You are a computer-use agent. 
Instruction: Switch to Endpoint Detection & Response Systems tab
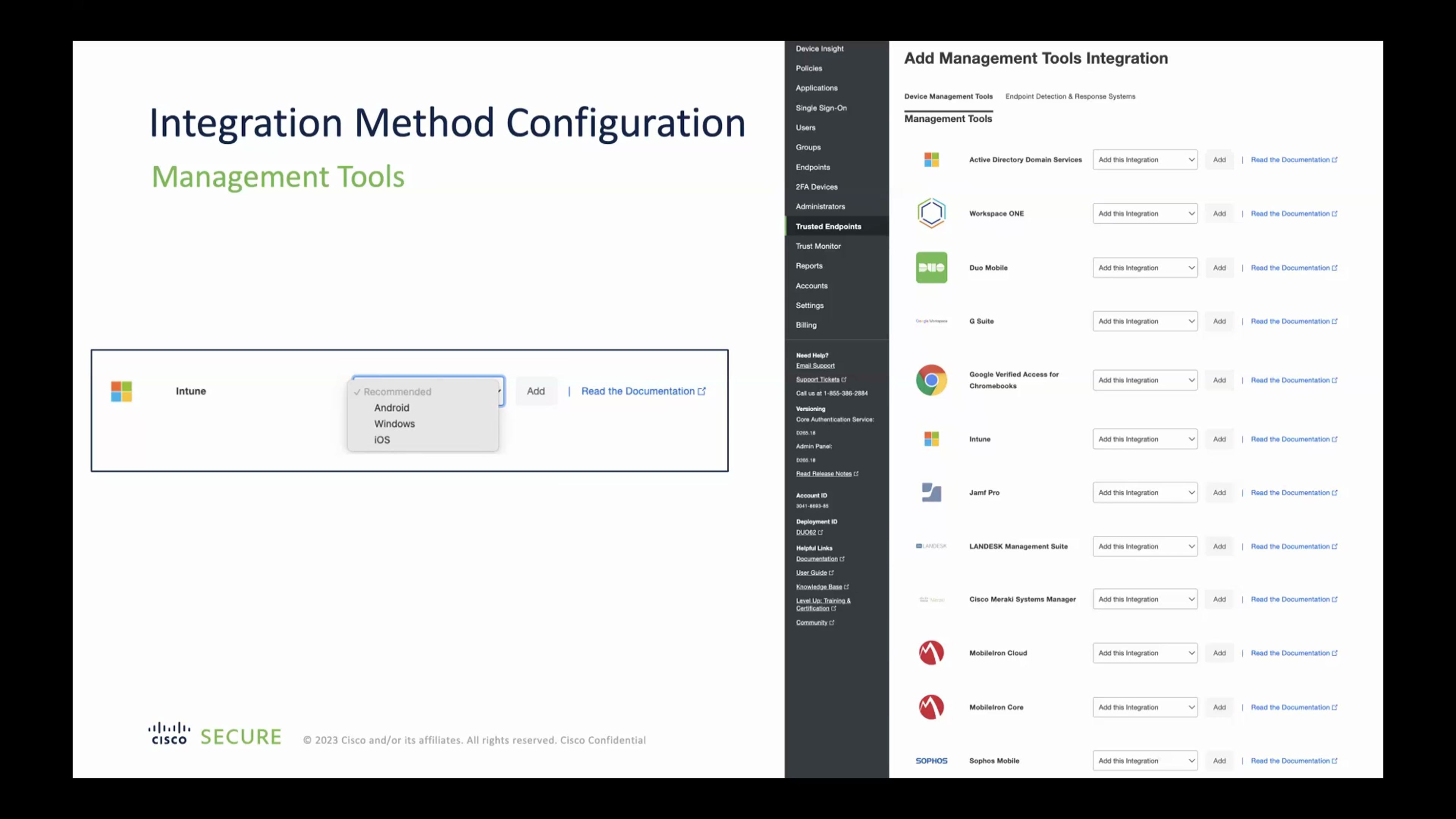[x=1069, y=96]
